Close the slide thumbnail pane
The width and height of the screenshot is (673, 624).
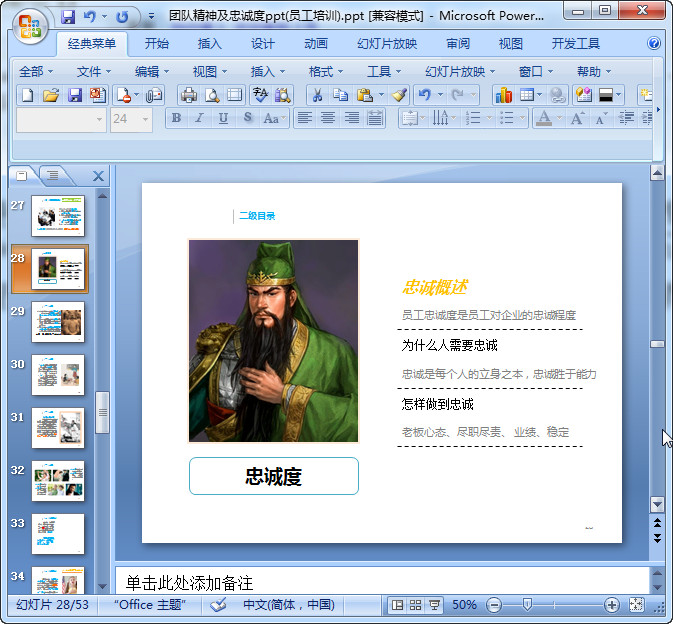coord(98,176)
